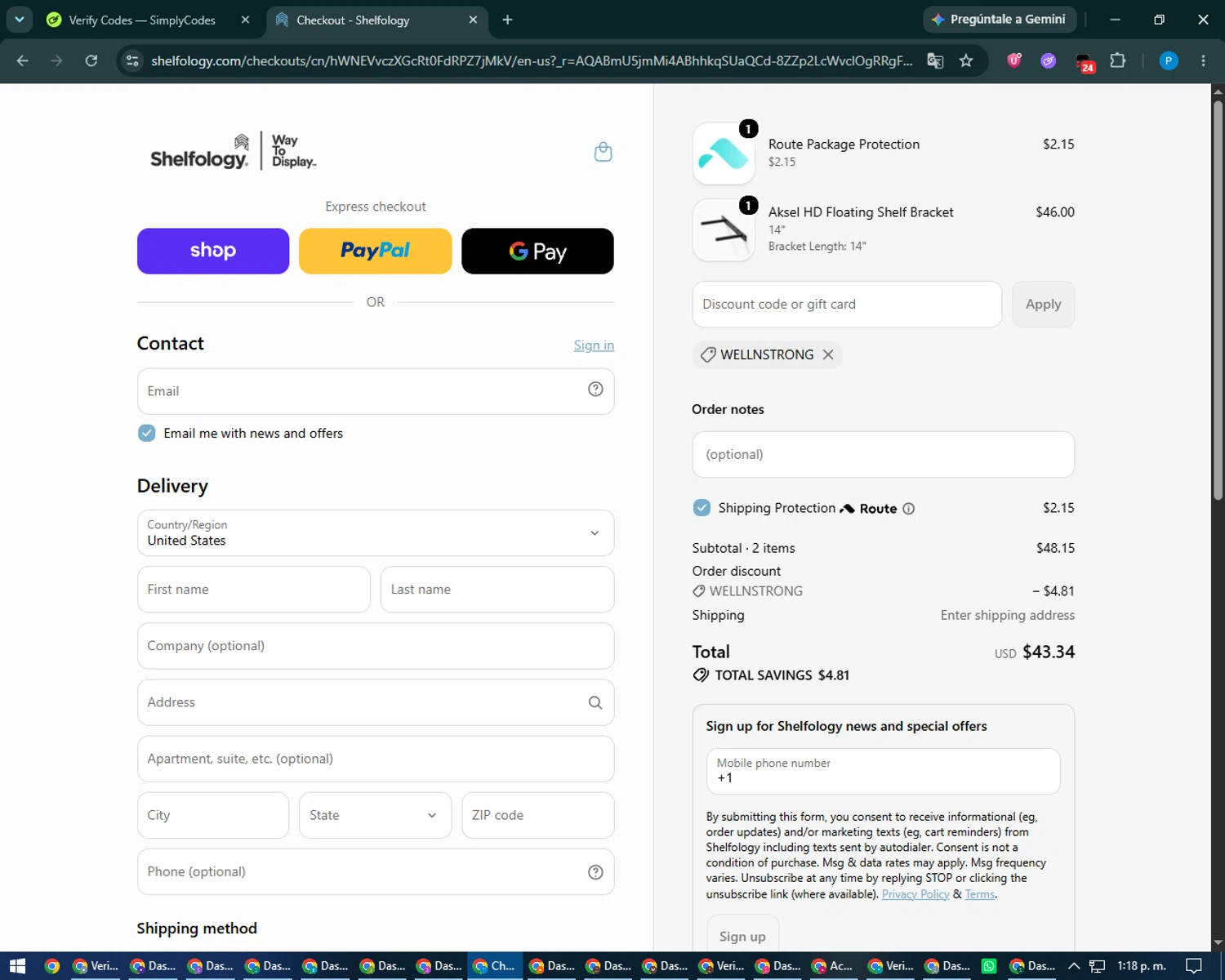1225x980 pixels.
Task: Click the Order notes text field
Action: [884, 454]
